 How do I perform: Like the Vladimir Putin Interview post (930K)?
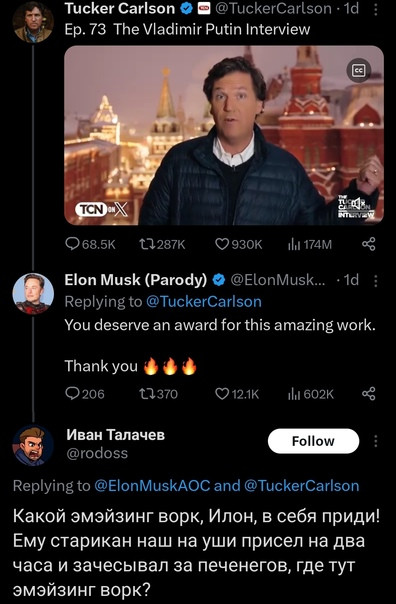coord(238,244)
